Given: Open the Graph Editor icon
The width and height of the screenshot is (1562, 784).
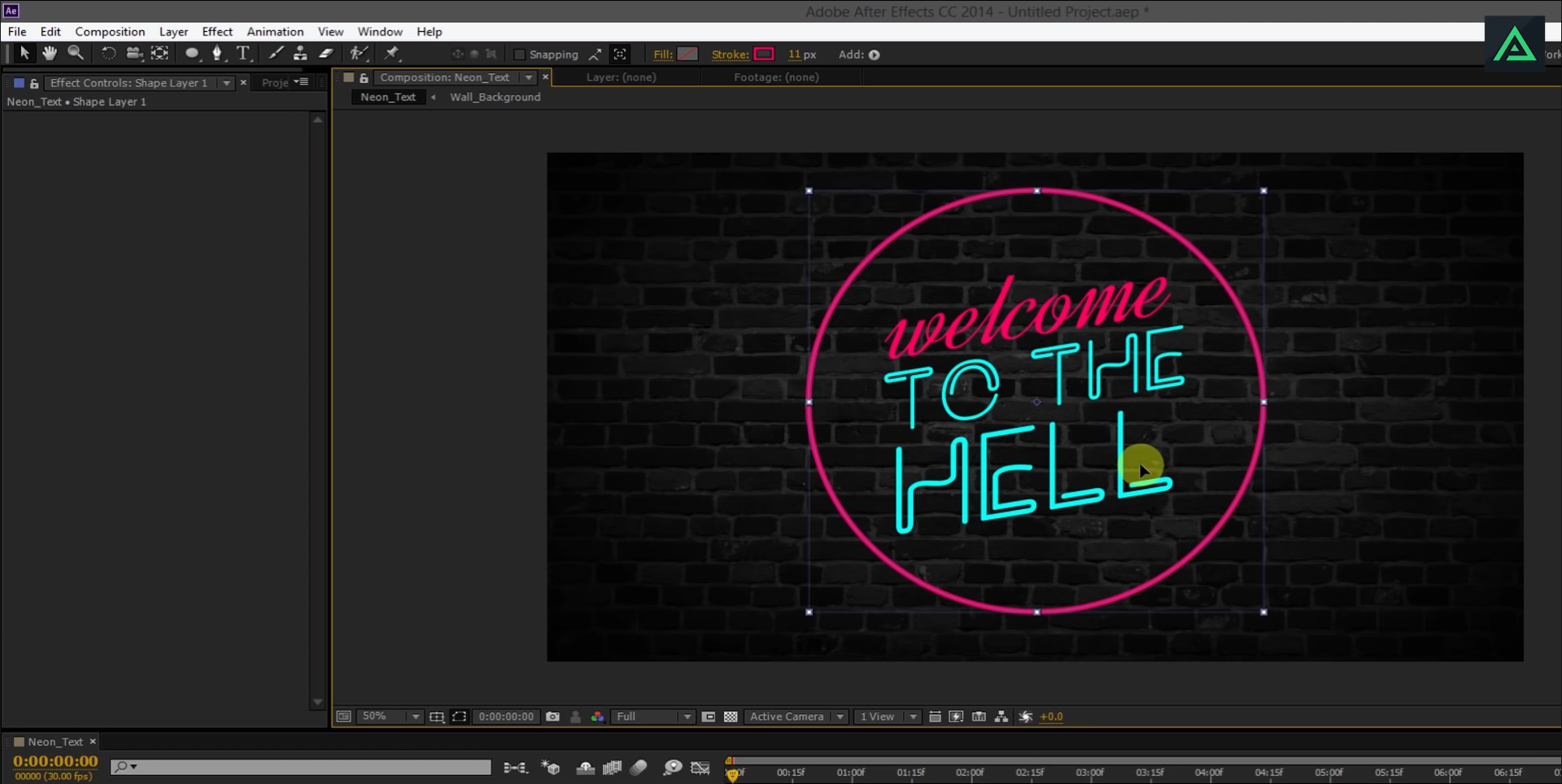Looking at the screenshot, I should point(700,768).
